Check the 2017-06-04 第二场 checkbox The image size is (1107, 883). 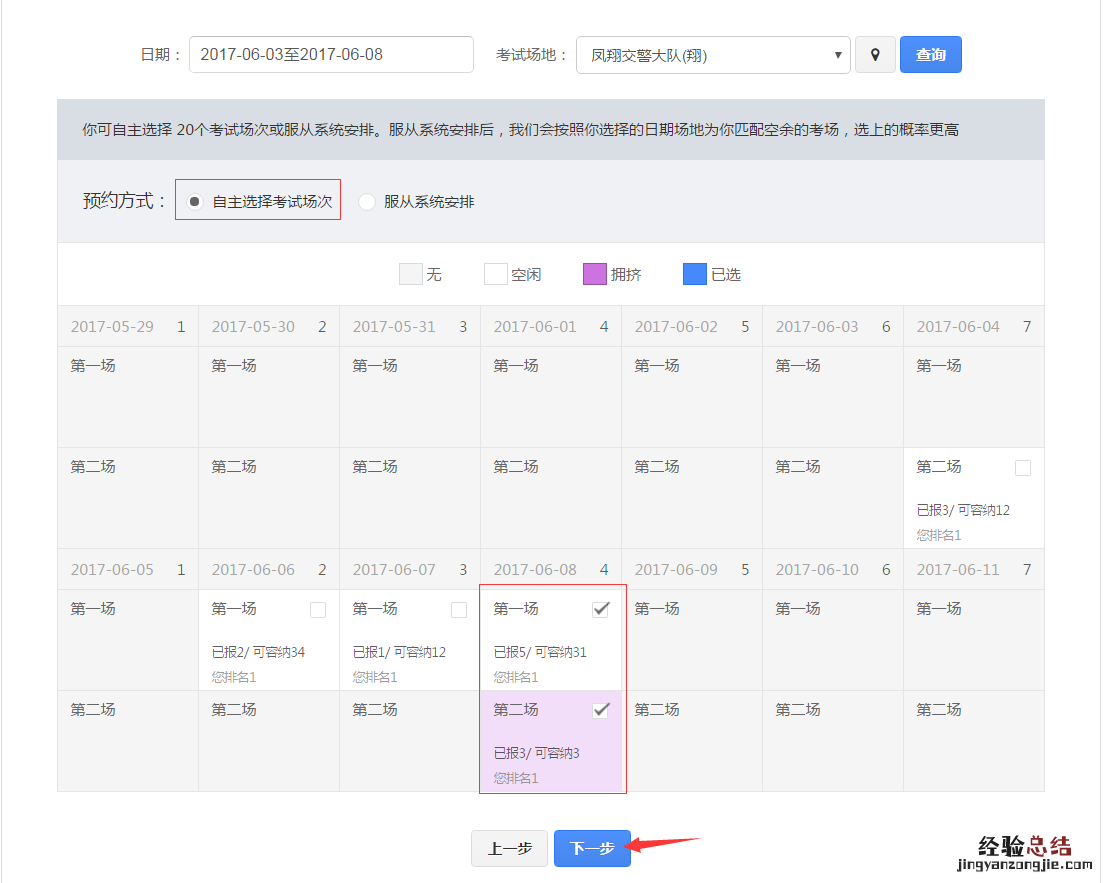(x=1022, y=467)
